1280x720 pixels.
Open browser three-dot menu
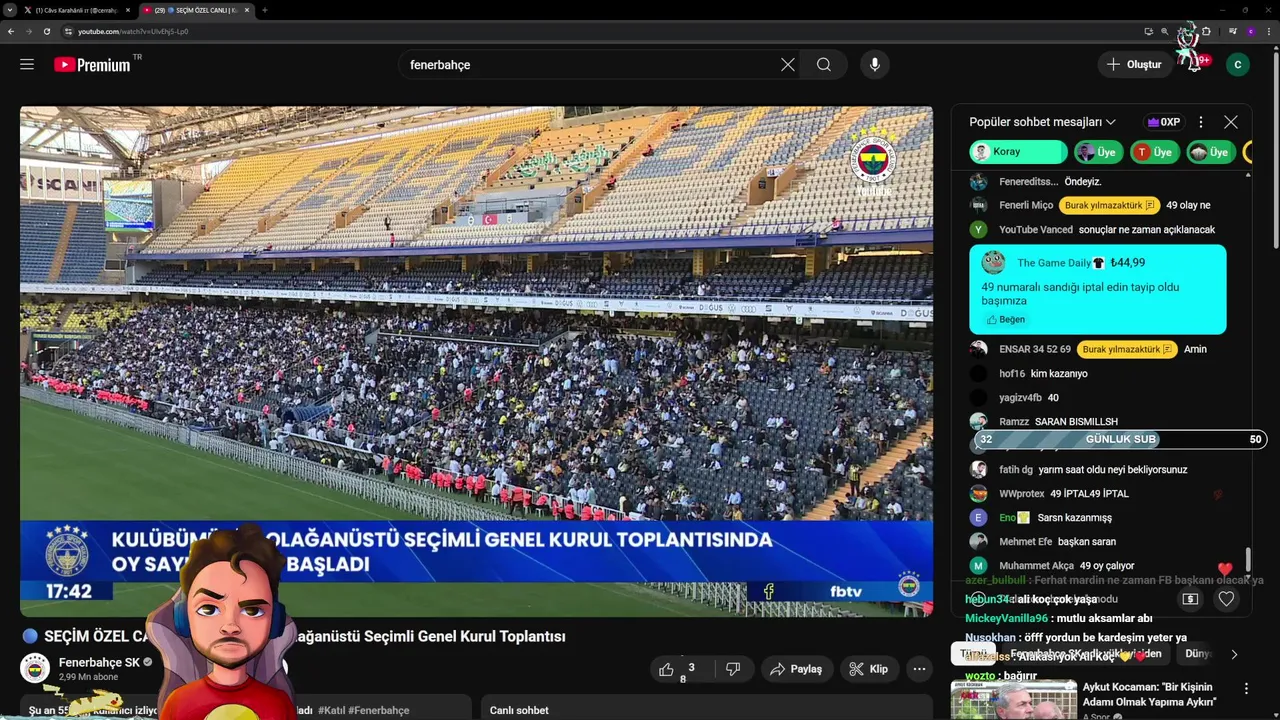[1269, 31]
